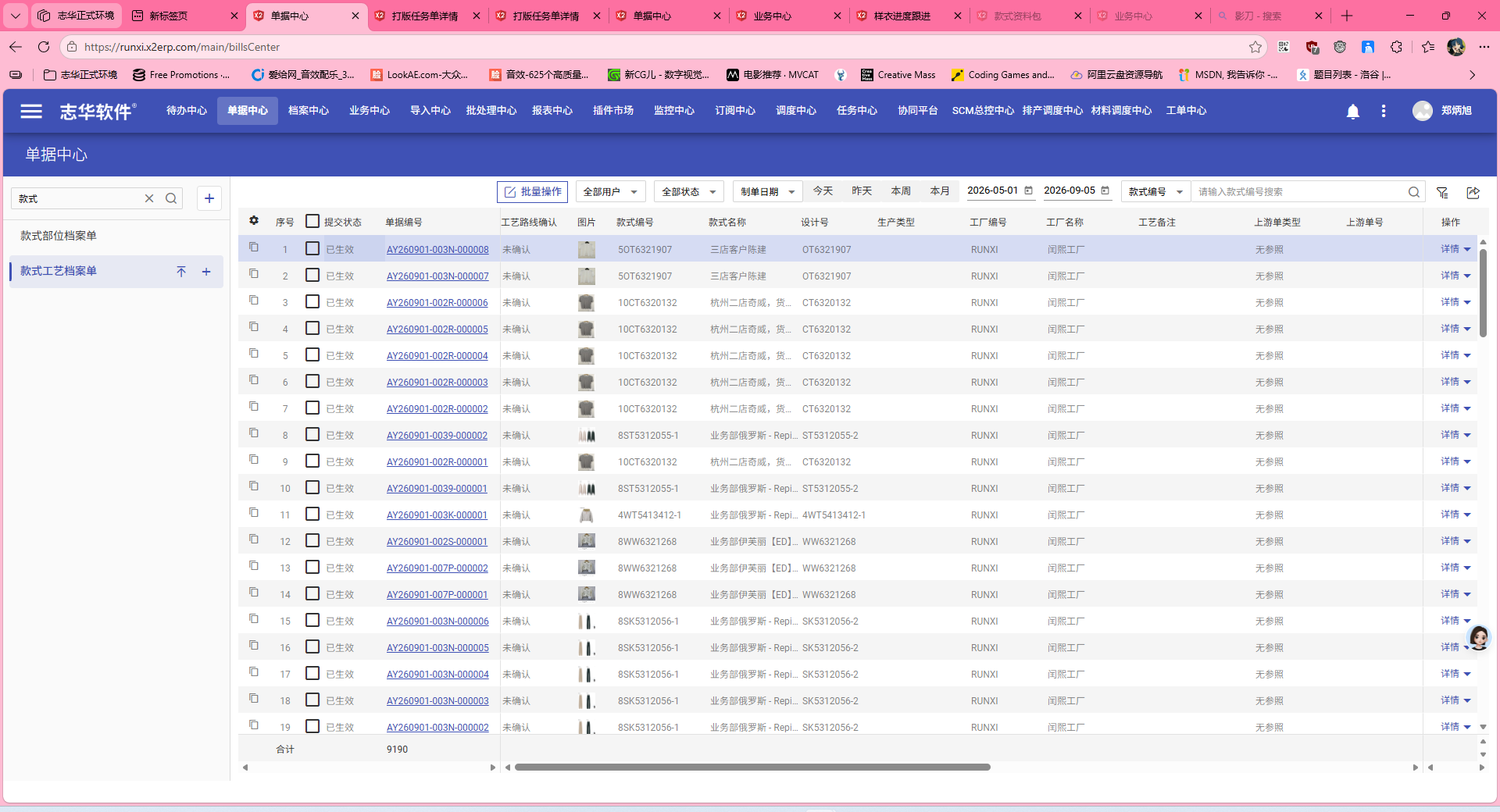Click the plus button beside sidebar search

click(209, 198)
